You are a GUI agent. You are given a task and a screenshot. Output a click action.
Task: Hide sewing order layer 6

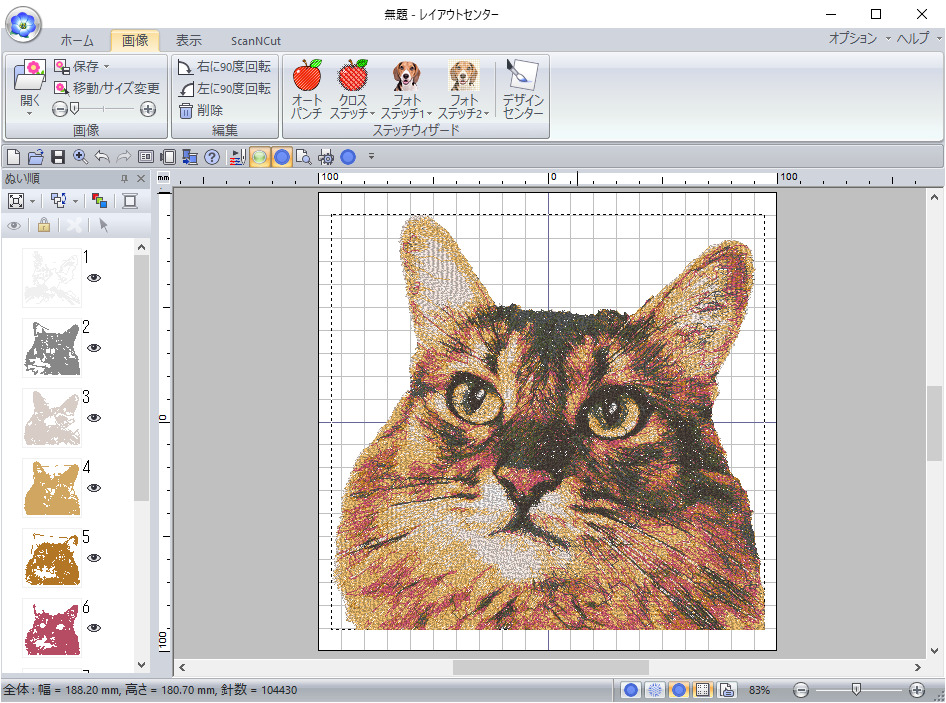pyautogui.click(x=94, y=628)
